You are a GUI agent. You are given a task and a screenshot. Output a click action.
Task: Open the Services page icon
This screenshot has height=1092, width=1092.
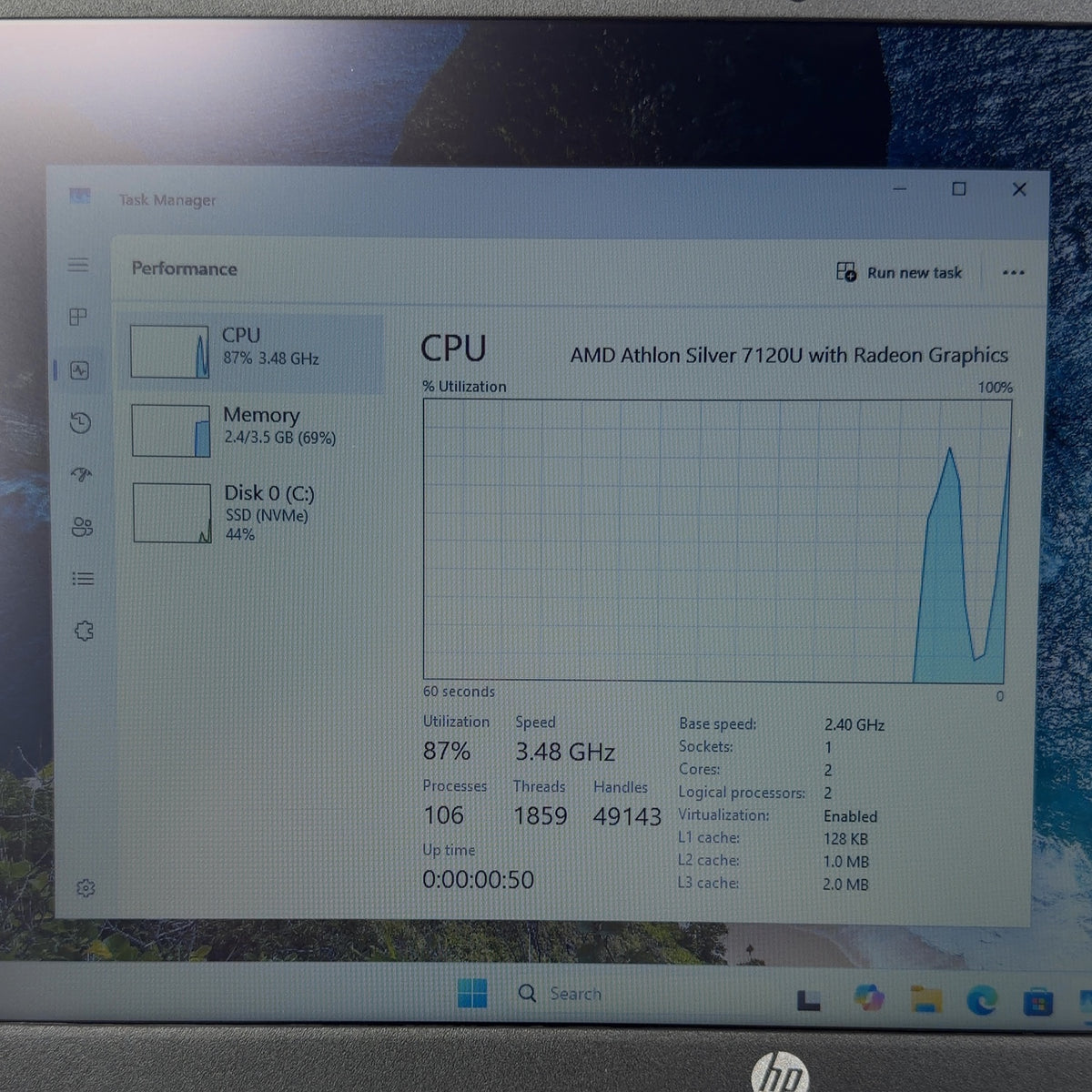pyautogui.click(x=84, y=631)
